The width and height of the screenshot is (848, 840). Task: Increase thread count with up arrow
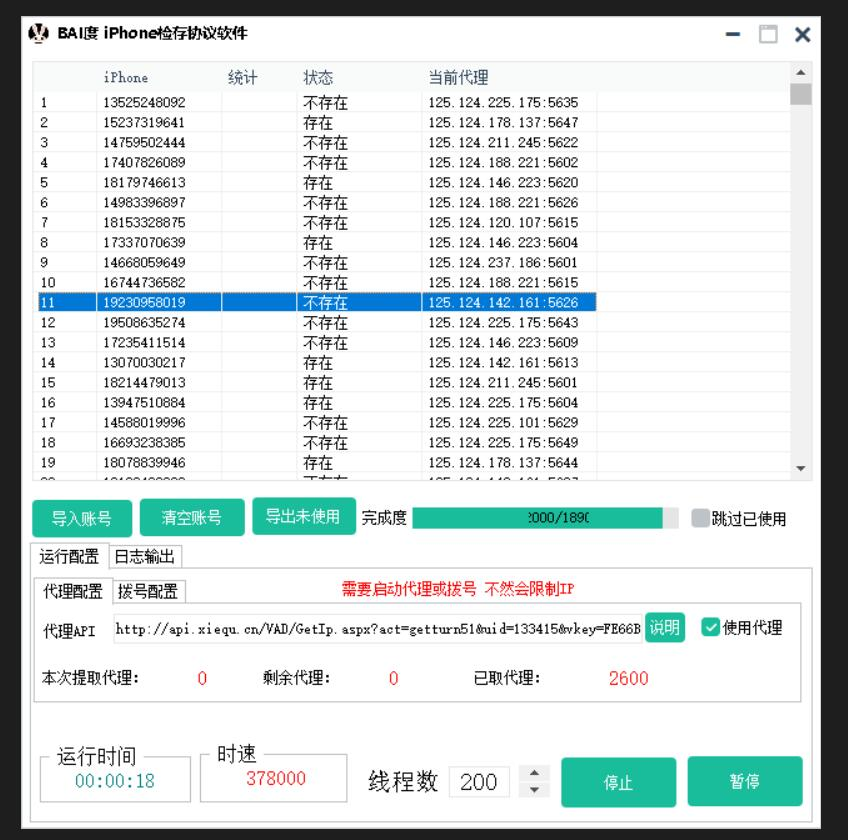tap(534, 773)
